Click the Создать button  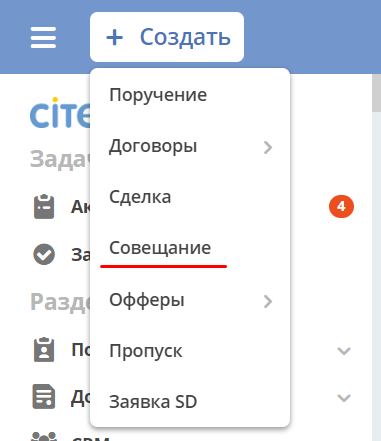click(x=167, y=37)
